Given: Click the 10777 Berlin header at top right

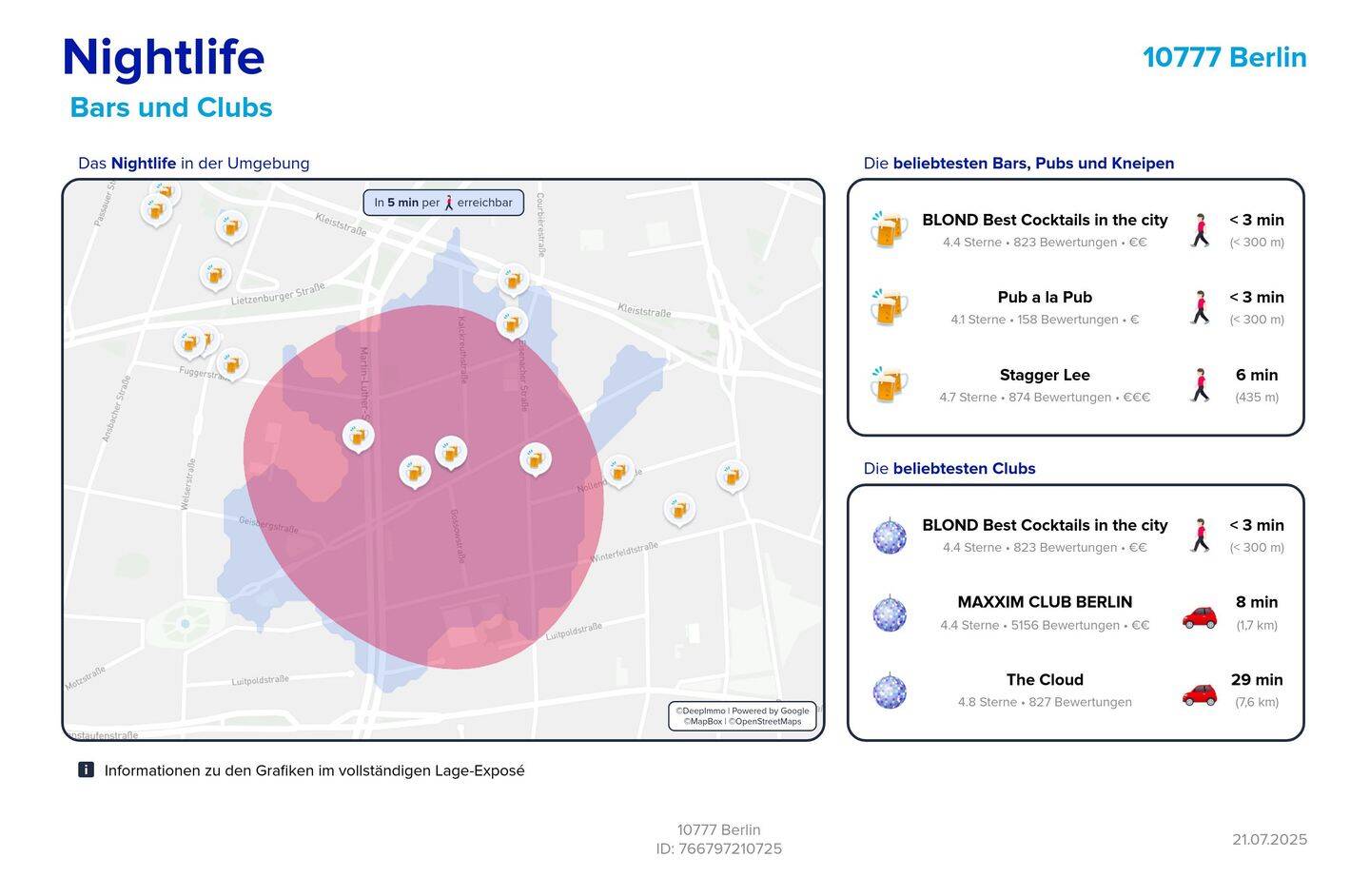Looking at the screenshot, I should coord(1224,57).
